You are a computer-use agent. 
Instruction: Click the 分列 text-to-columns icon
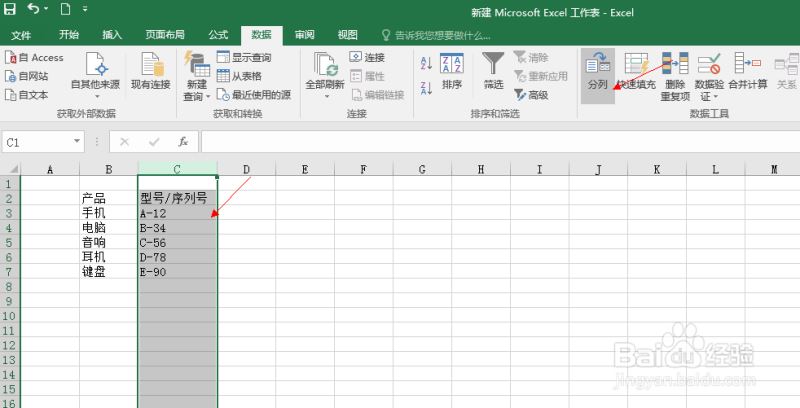tap(597, 63)
